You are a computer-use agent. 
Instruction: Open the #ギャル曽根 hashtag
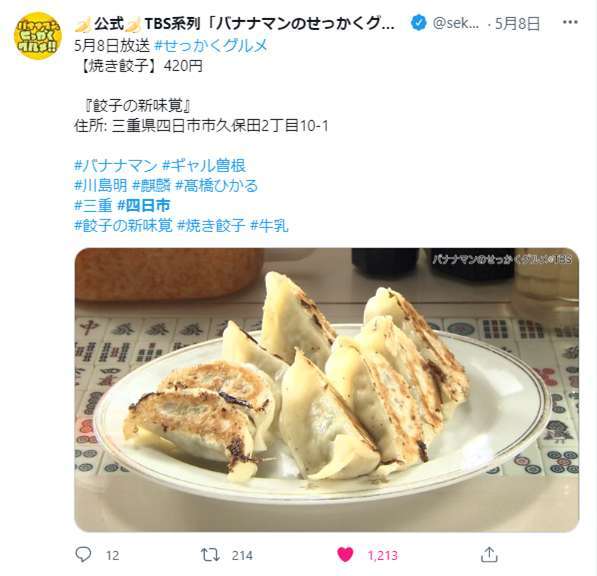(x=204, y=166)
